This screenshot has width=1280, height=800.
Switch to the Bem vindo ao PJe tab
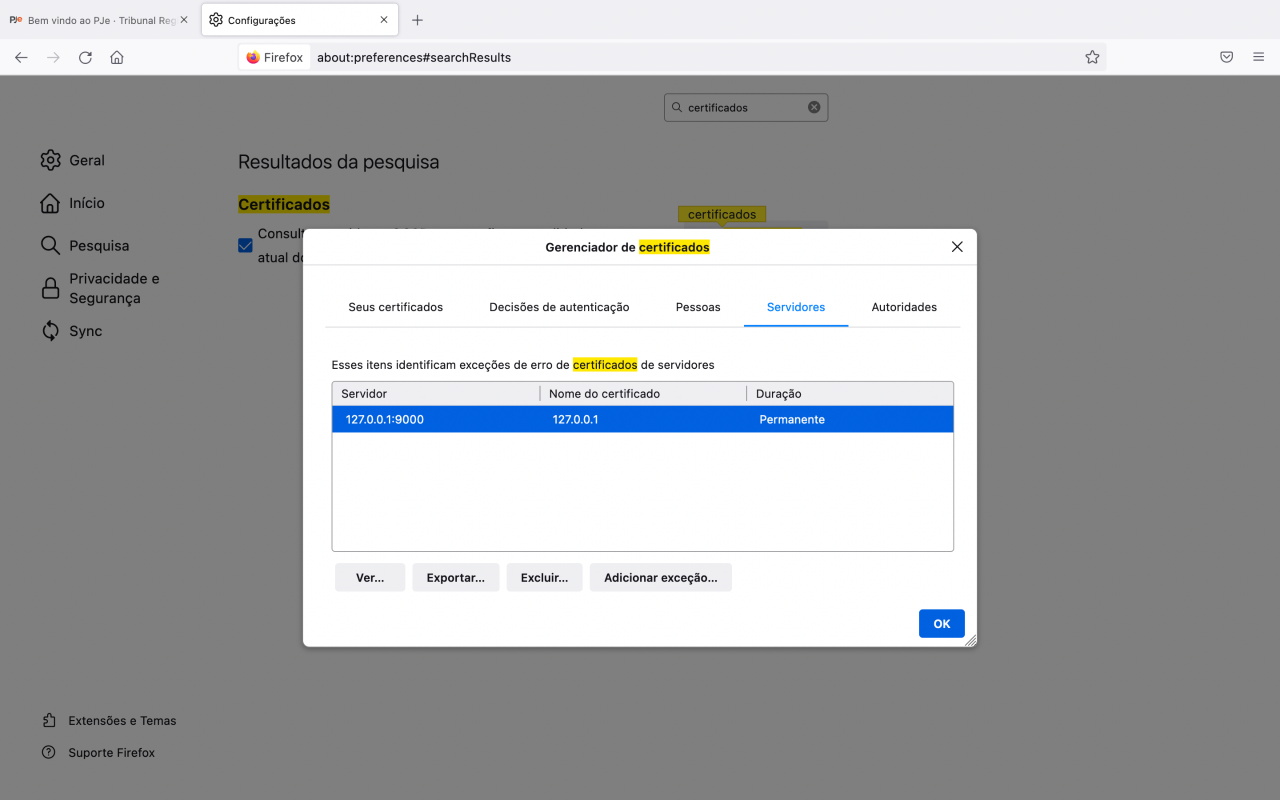[x=99, y=20]
